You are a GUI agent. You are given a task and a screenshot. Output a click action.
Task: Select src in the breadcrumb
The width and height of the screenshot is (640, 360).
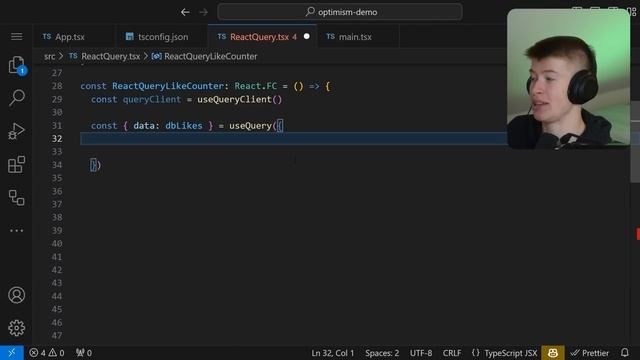[49, 56]
